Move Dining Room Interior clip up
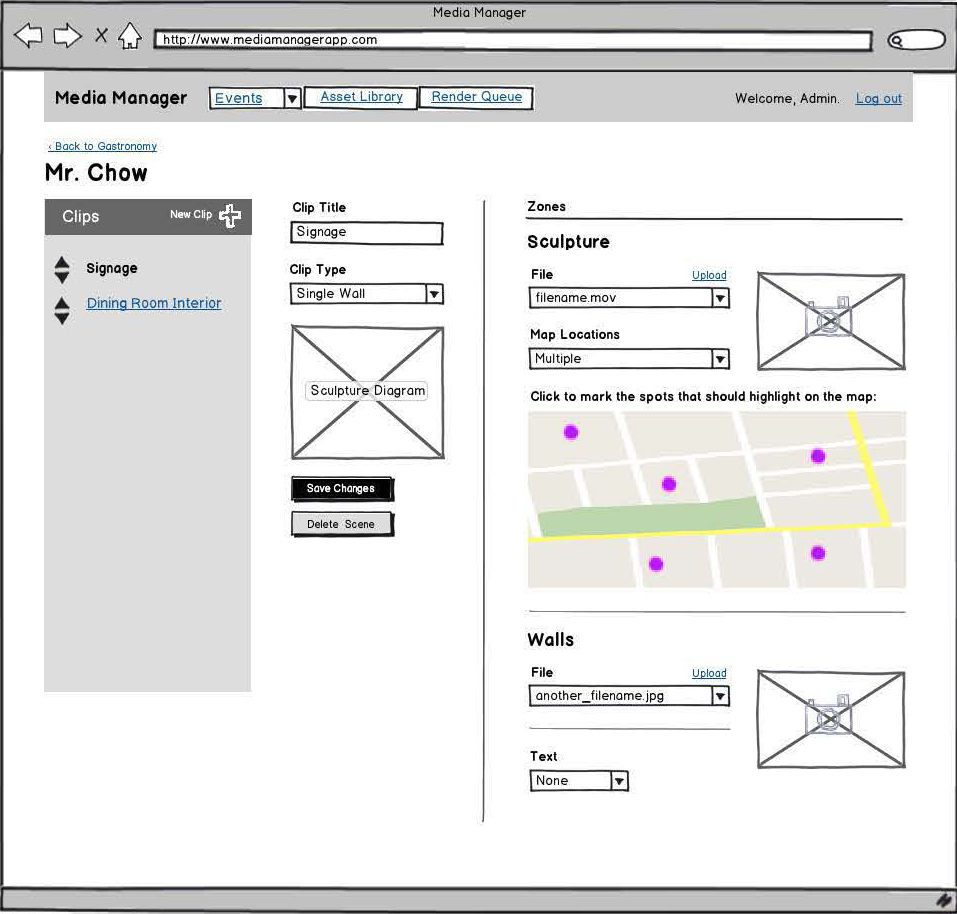 (62, 303)
